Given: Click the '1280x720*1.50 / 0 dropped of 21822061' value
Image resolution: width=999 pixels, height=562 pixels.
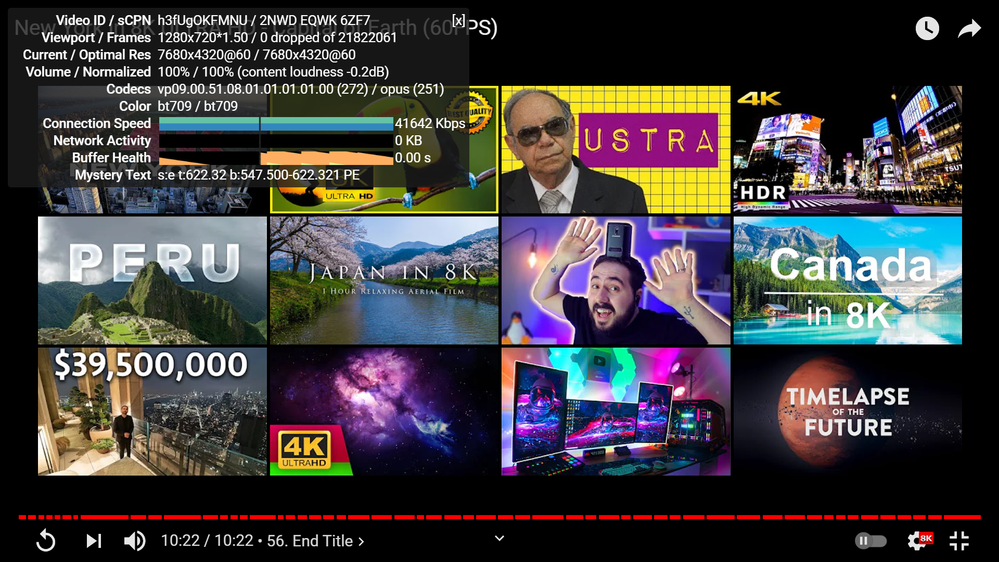Looking at the screenshot, I should click(277, 38).
